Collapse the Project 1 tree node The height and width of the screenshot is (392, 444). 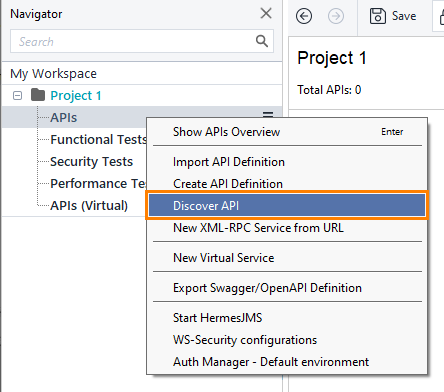coord(17,96)
